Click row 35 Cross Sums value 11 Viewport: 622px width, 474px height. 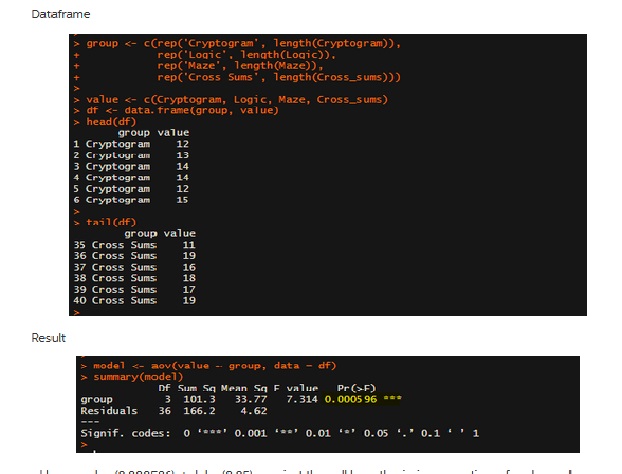(134, 245)
